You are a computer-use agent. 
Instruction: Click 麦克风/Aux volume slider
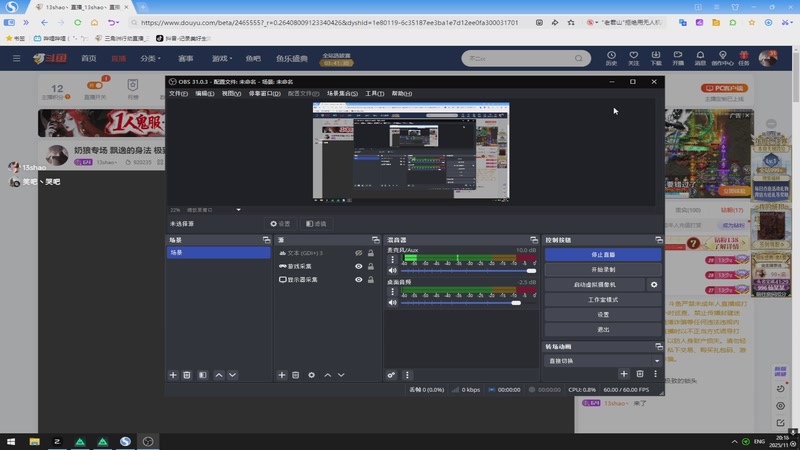(468, 271)
